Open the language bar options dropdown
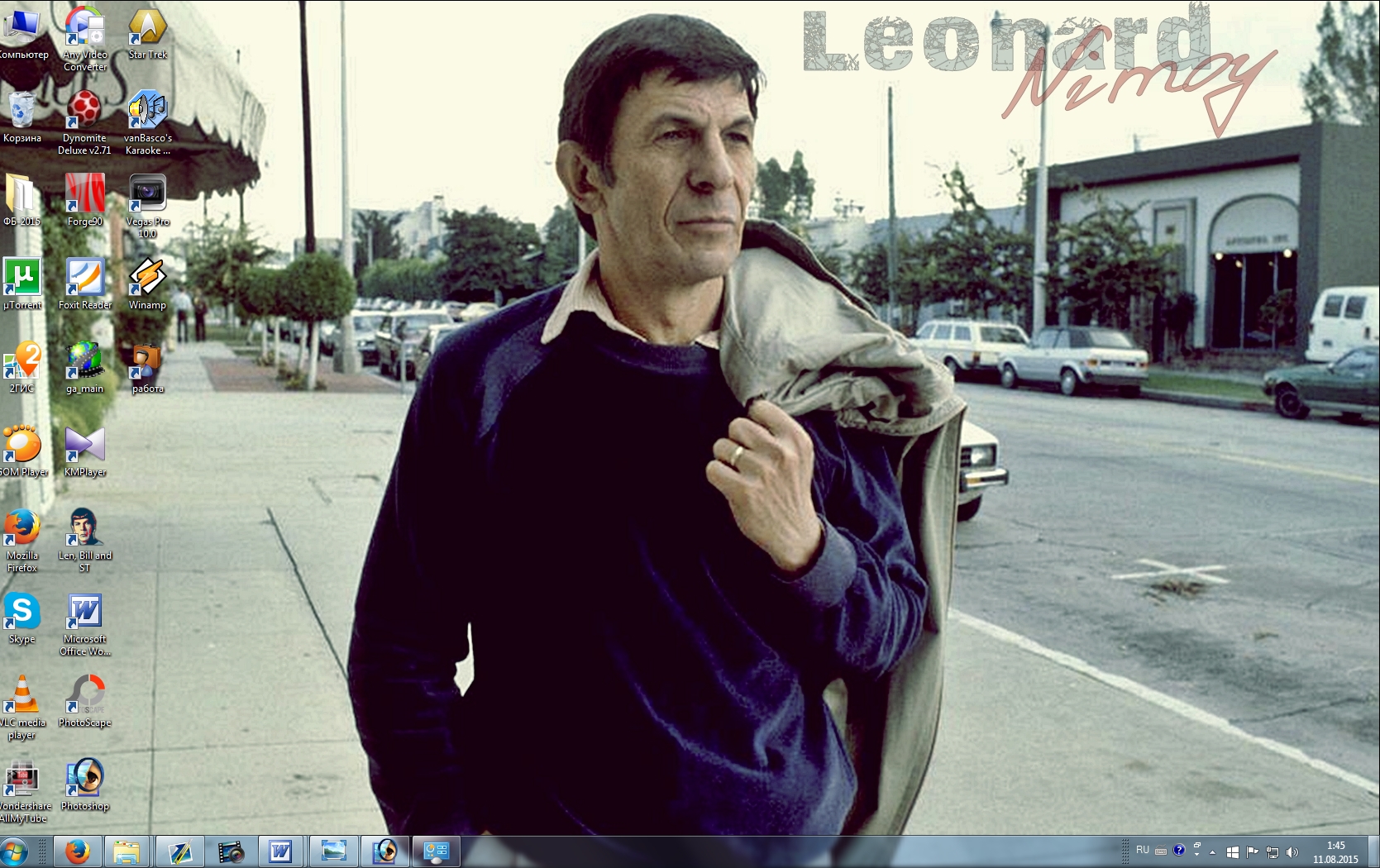This screenshot has width=1380, height=868. (x=1196, y=853)
